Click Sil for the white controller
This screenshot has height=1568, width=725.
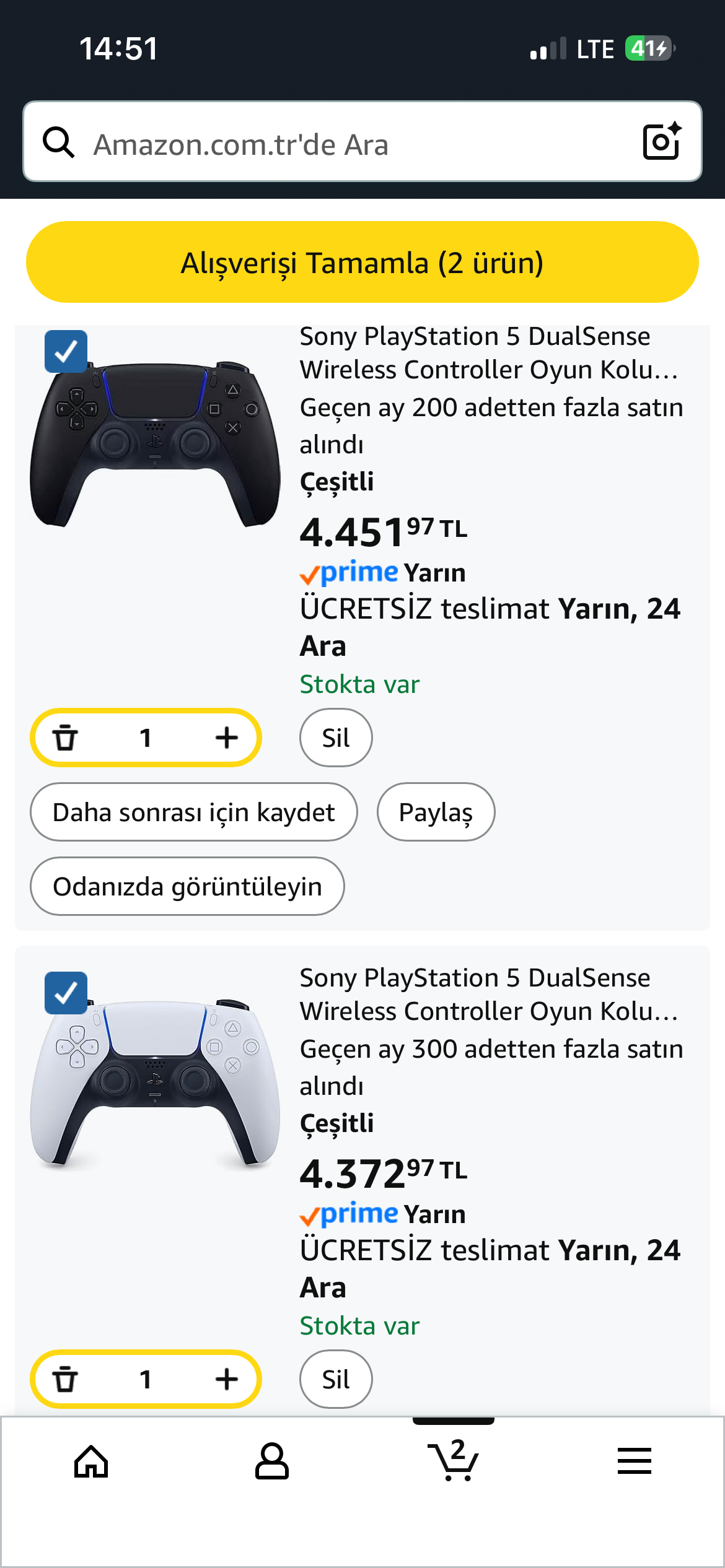pos(336,1380)
